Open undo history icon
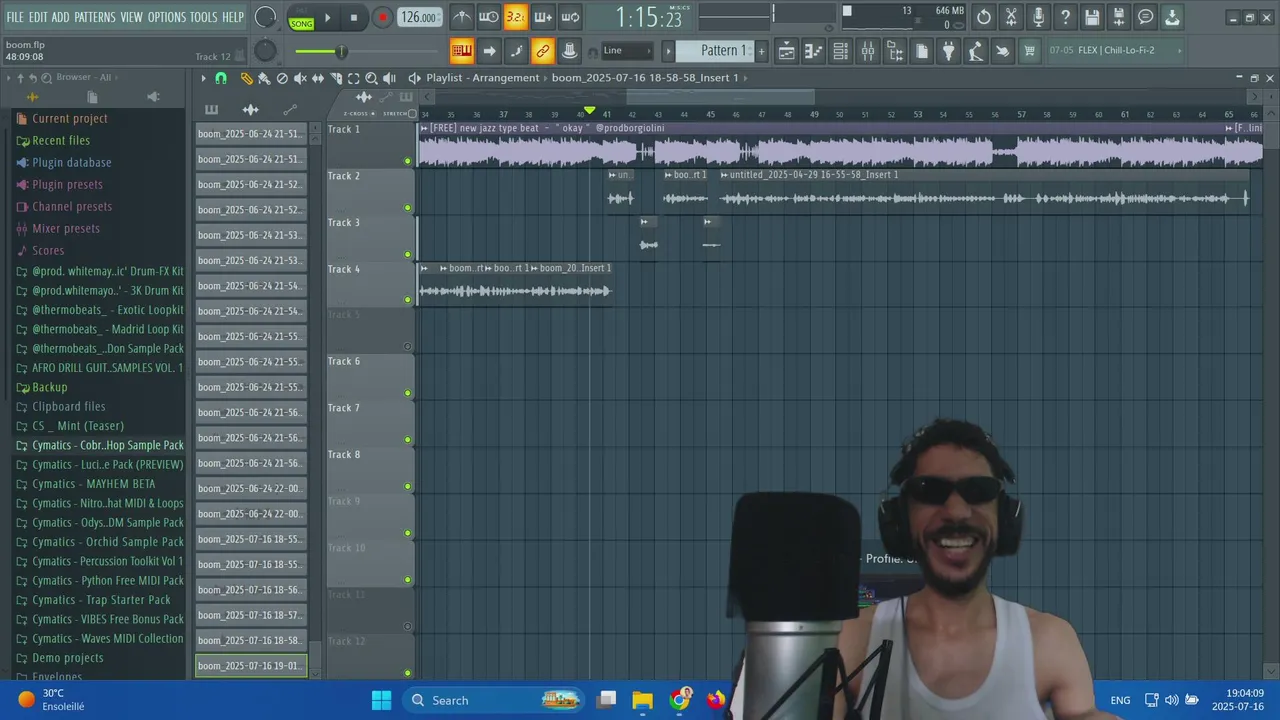The width and height of the screenshot is (1280, 720). (984, 17)
